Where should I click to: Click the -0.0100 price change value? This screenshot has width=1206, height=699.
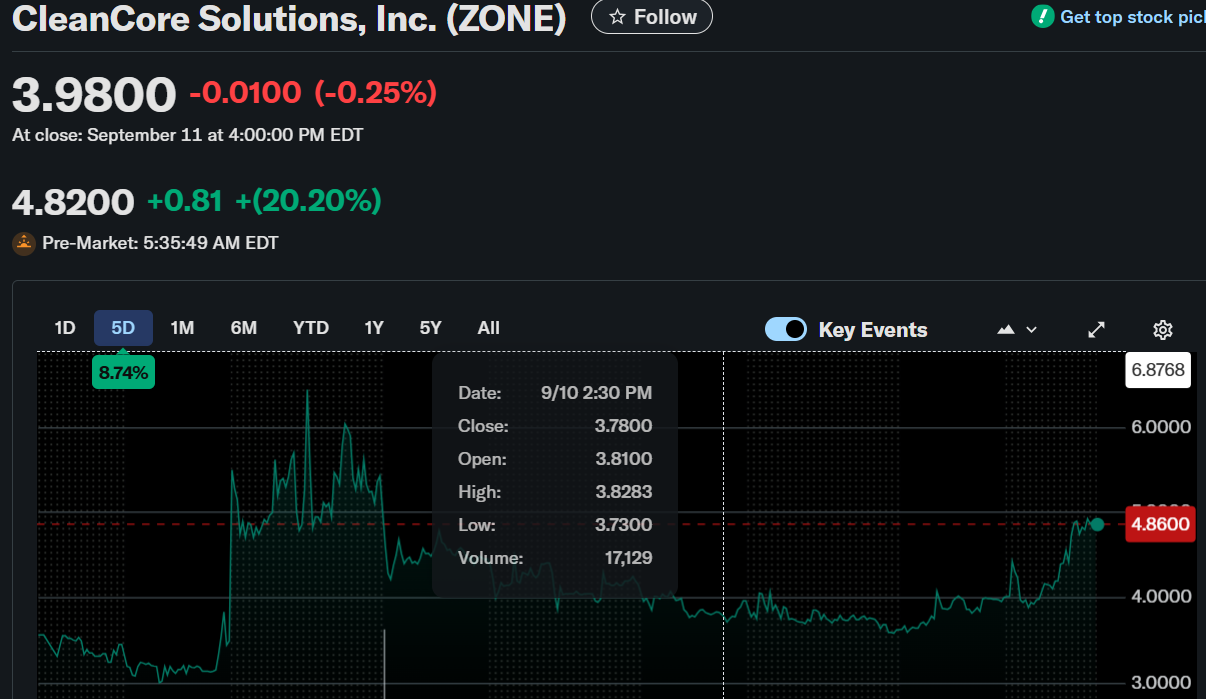[x=245, y=93]
